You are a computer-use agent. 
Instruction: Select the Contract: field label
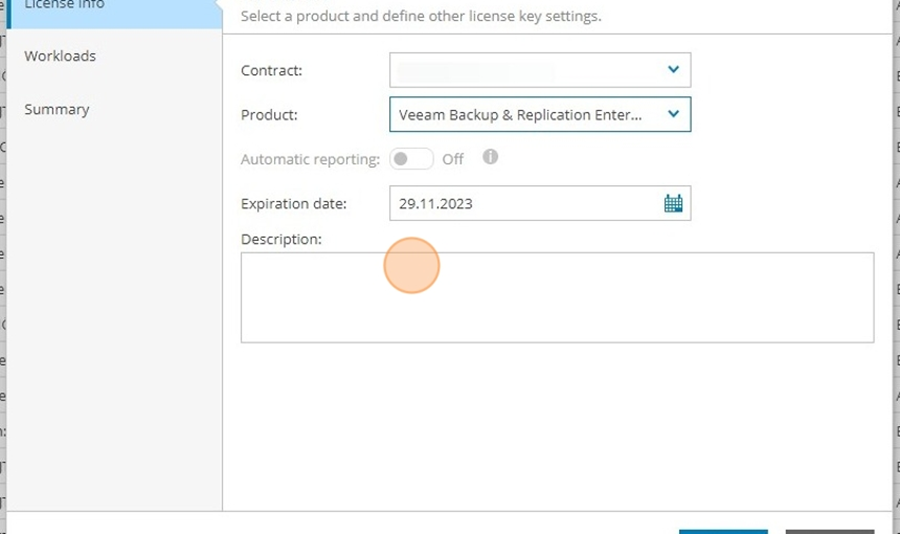click(271, 71)
